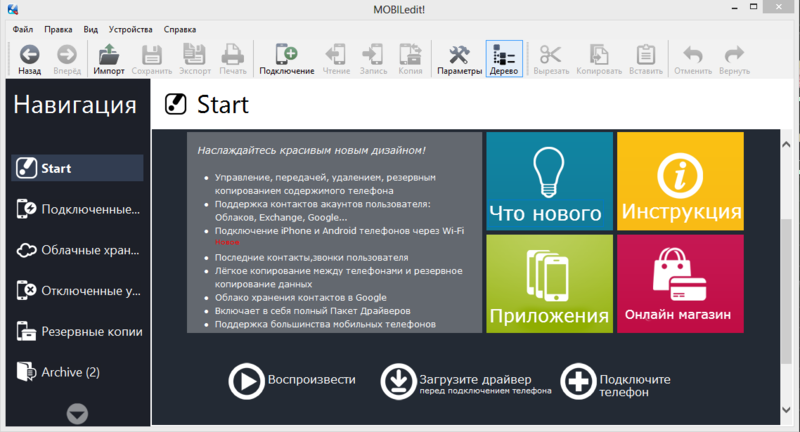Click 'Включает в себя полный Пакет Драйверов'
This screenshot has width=800, height=432.
pyautogui.click(x=312, y=311)
